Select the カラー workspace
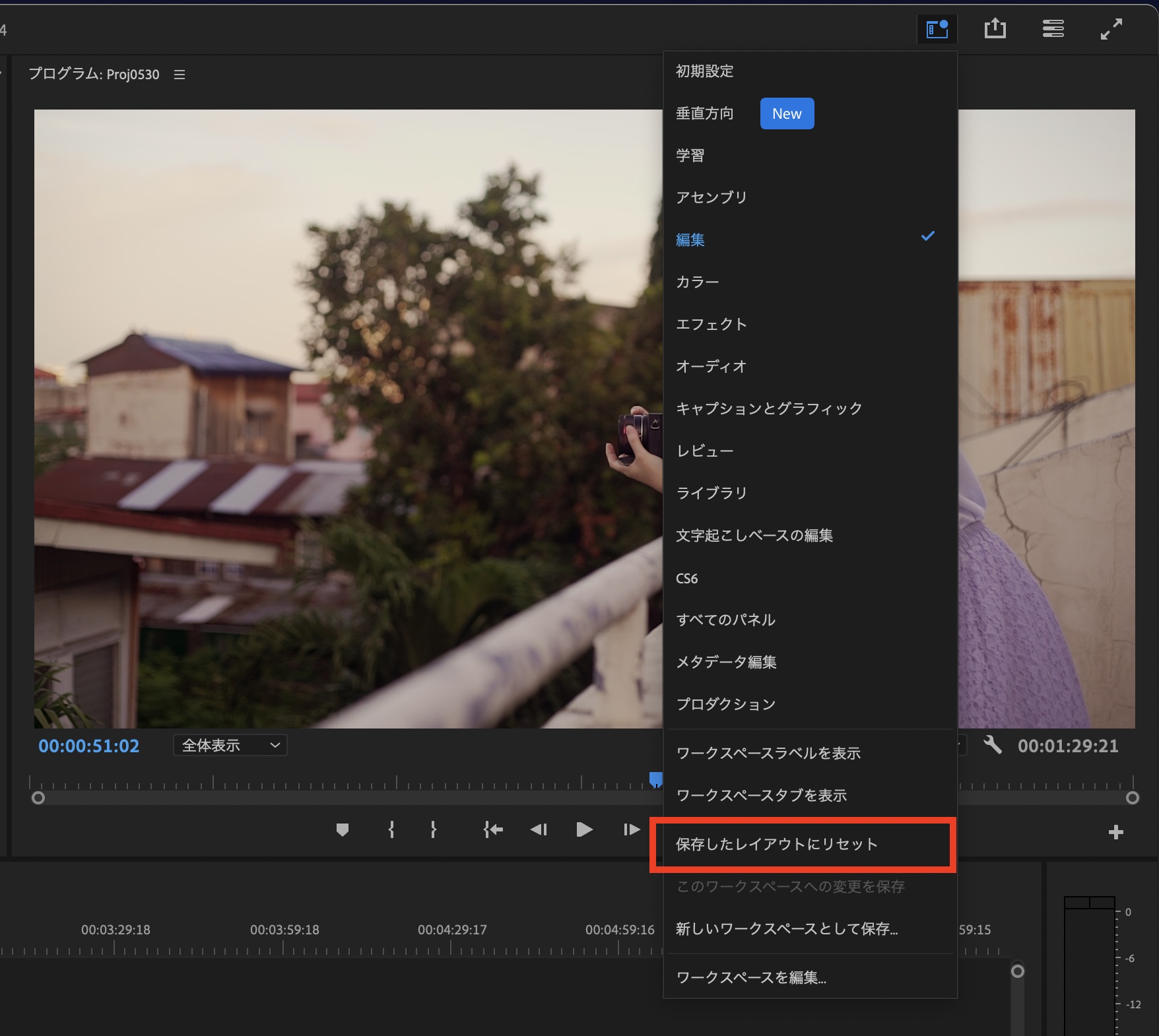The width and height of the screenshot is (1159, 1036). tap(698, 282)
